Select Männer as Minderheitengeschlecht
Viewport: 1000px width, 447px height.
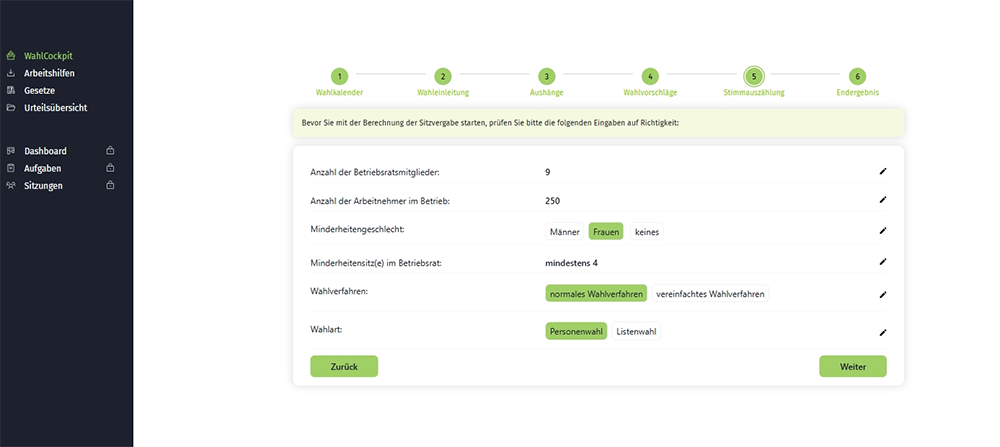click(x=564, y=231)
